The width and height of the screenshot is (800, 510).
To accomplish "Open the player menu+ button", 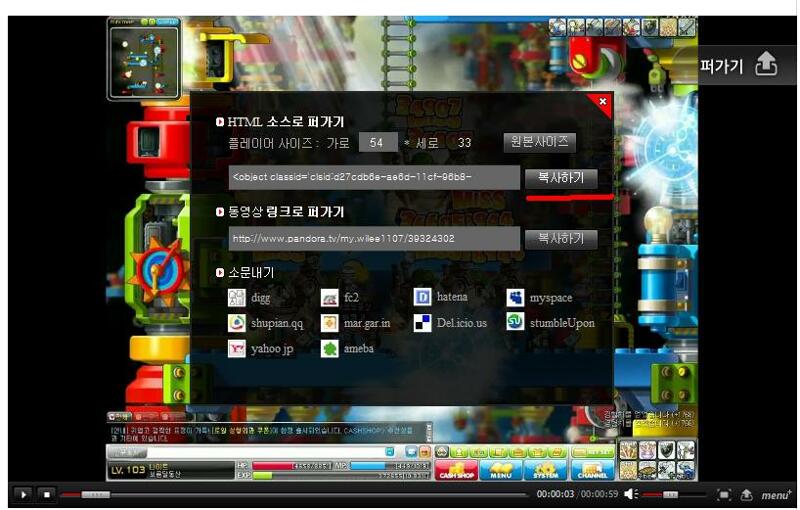I will tap(776, 495).
